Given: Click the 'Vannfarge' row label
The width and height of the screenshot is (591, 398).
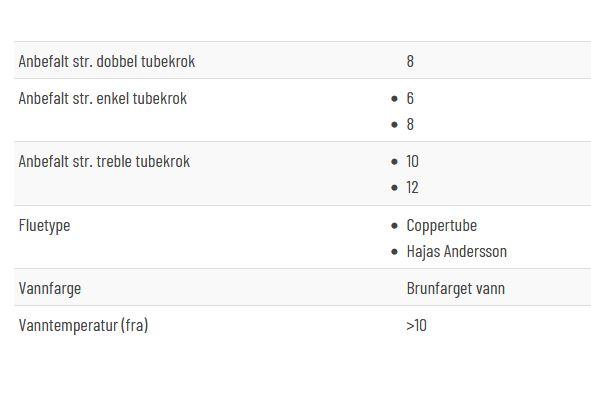Looking at the screenshot, I should pyautogui.click(x=50, y=289).
